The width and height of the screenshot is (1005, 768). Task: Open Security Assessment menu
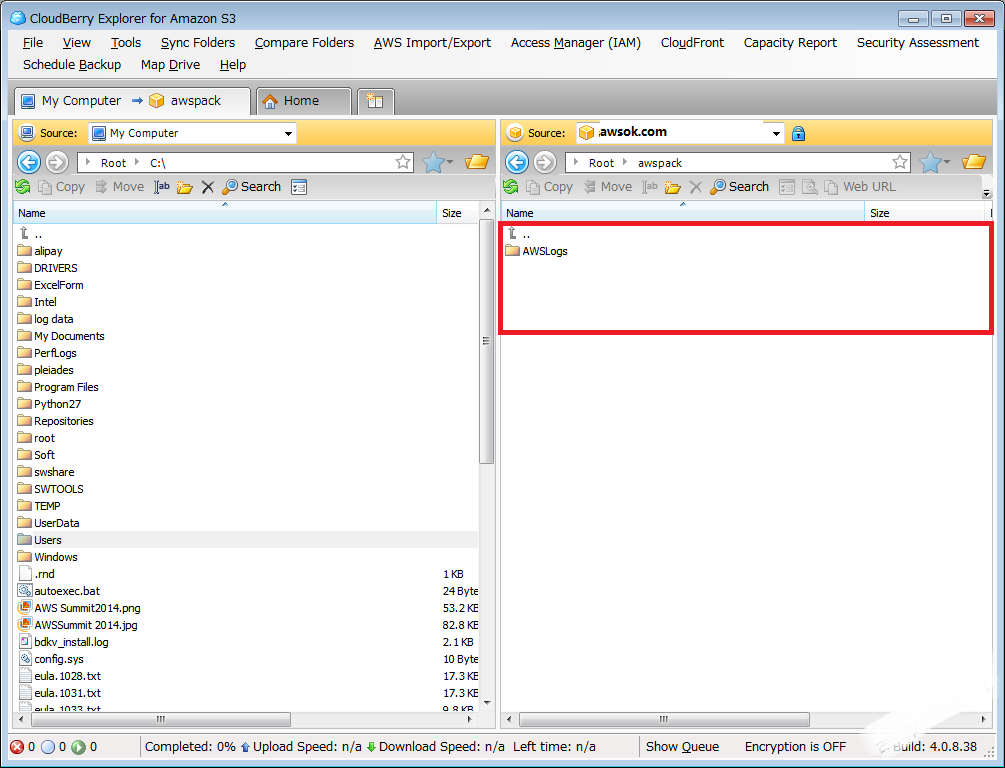[x=918, y=42]
